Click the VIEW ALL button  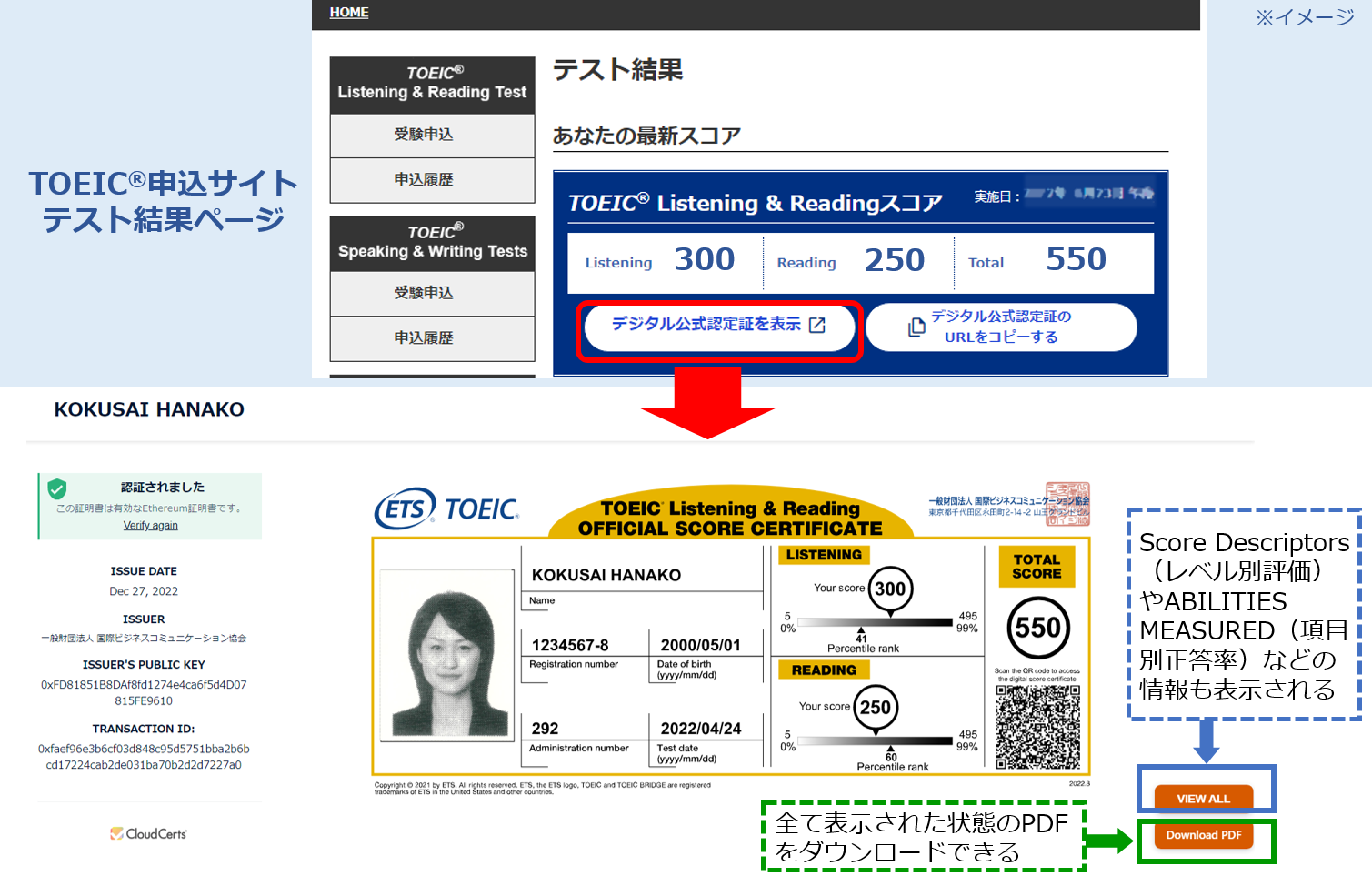(x=1206, y=797)
